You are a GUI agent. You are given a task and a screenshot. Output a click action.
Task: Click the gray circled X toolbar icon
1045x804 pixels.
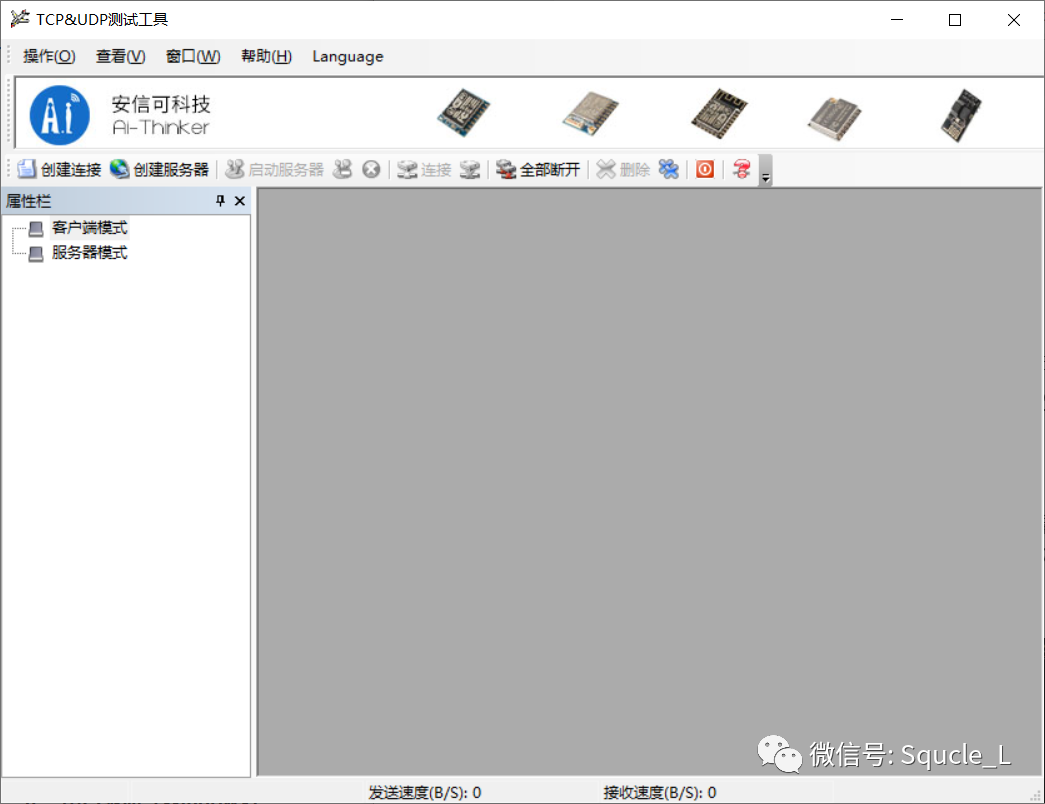[x=371, y=169]
